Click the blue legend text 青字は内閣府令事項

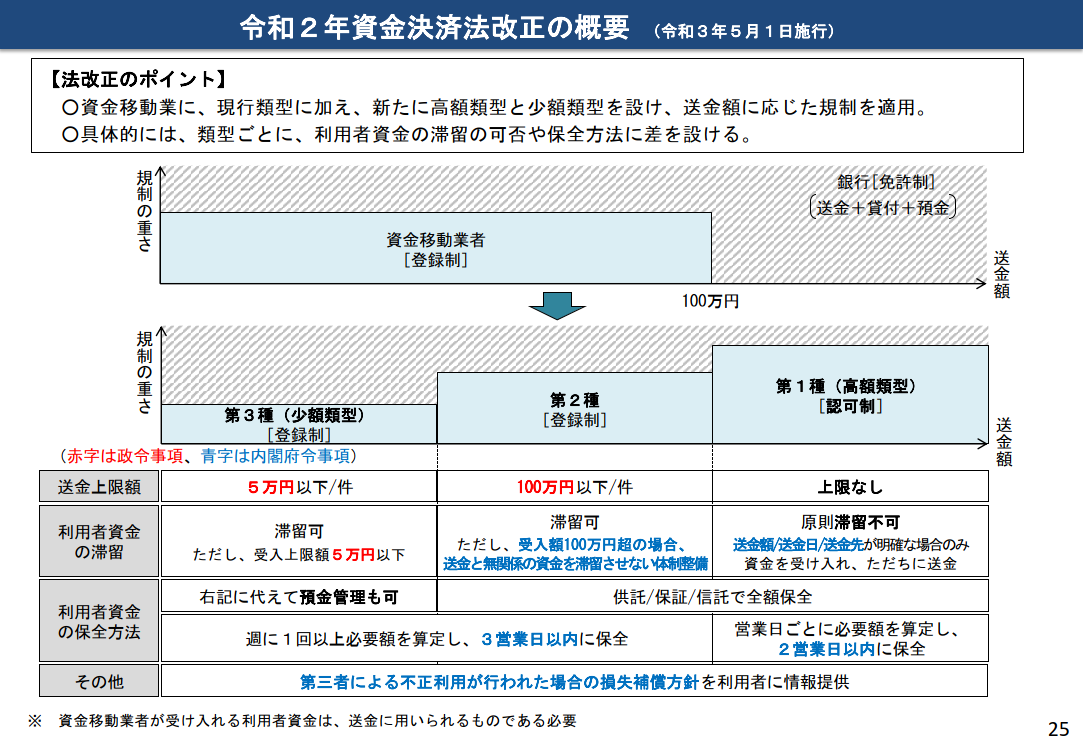[276, 456]
